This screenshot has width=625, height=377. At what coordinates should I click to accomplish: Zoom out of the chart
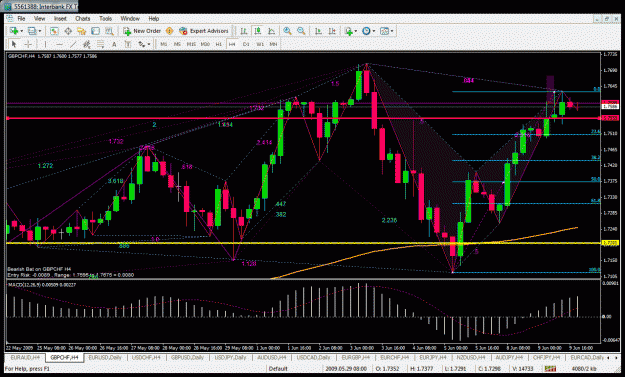click(301, 31)
